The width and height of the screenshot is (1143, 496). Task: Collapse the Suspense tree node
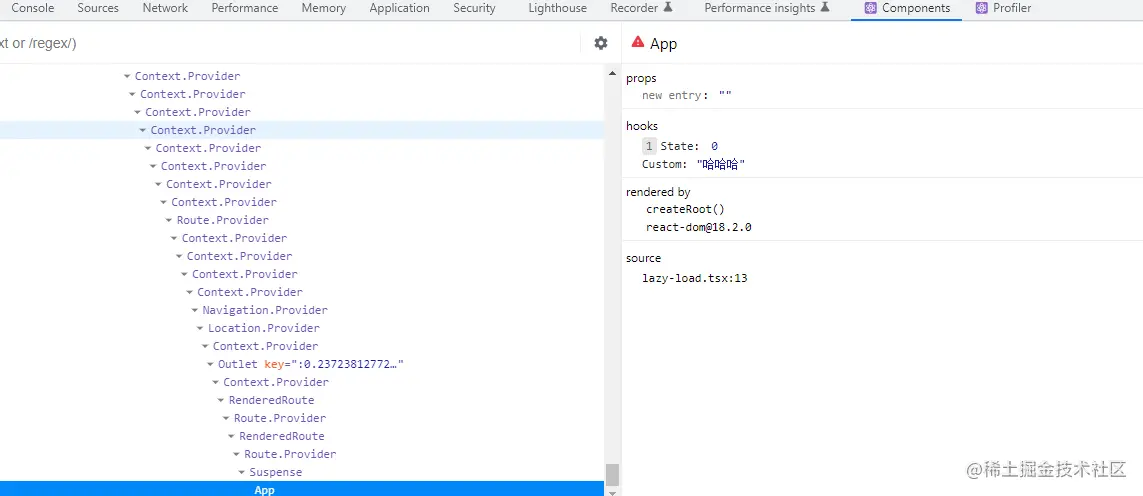pos(241,473)
